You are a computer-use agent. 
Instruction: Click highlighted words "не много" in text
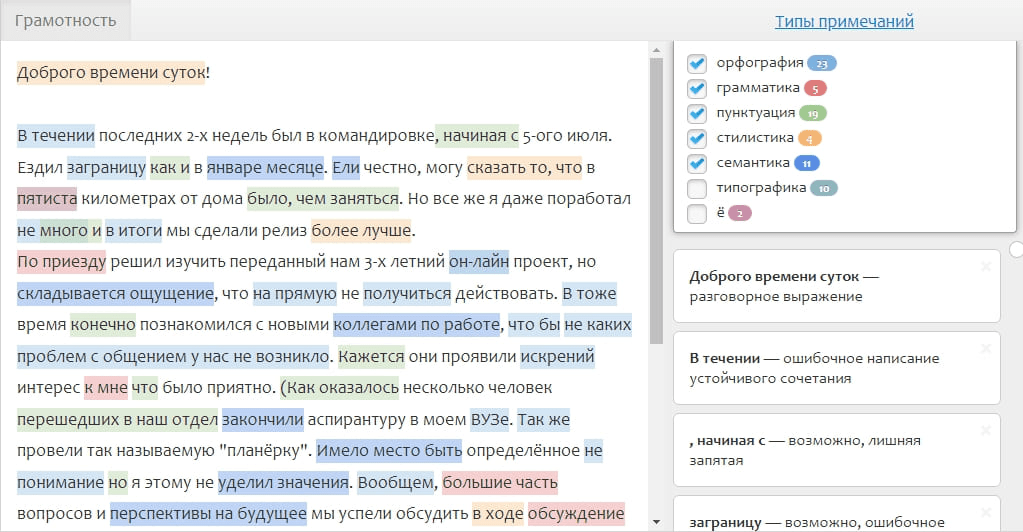(52, 230)
